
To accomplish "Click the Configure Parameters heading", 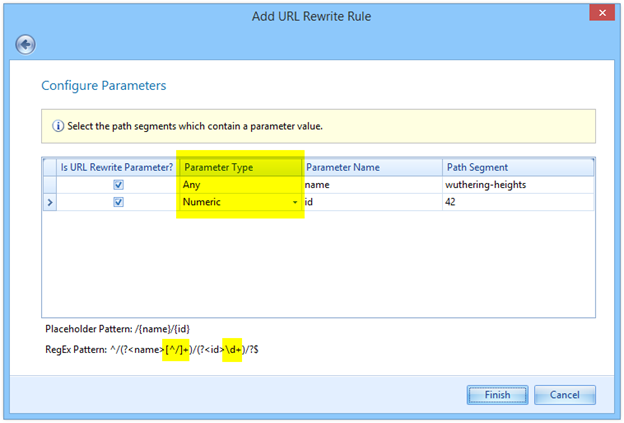I will pos(104,86).
